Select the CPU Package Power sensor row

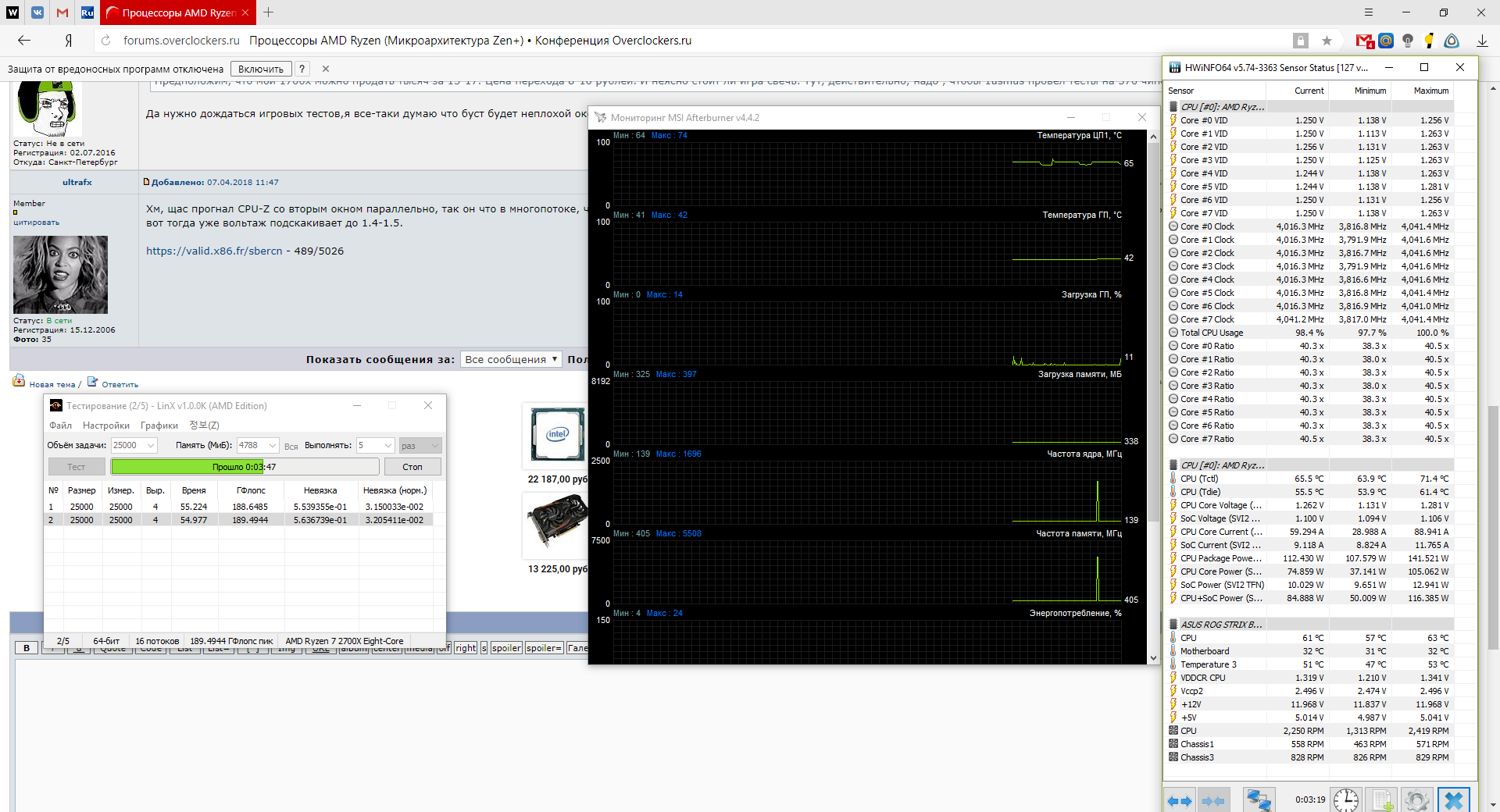click(x=1310, y=558)
